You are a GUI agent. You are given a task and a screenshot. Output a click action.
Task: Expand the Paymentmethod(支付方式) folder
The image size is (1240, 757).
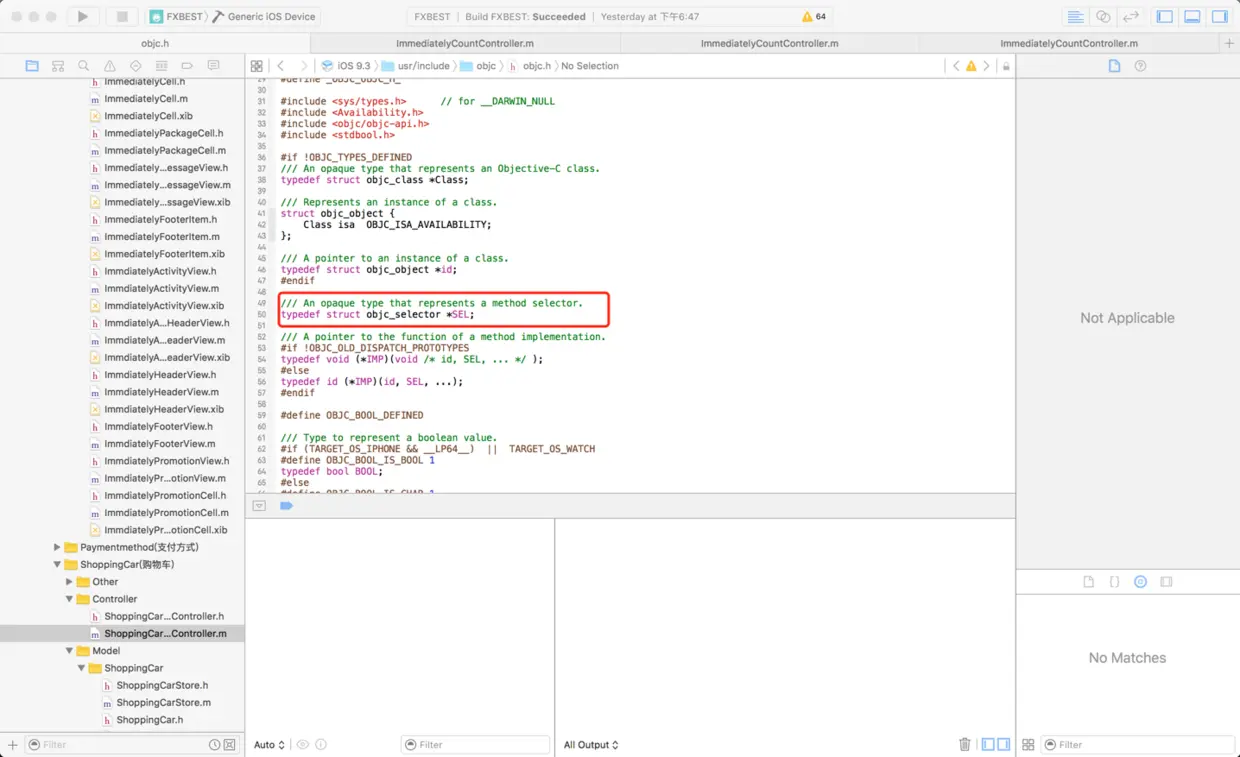click(x=57, y=547)
